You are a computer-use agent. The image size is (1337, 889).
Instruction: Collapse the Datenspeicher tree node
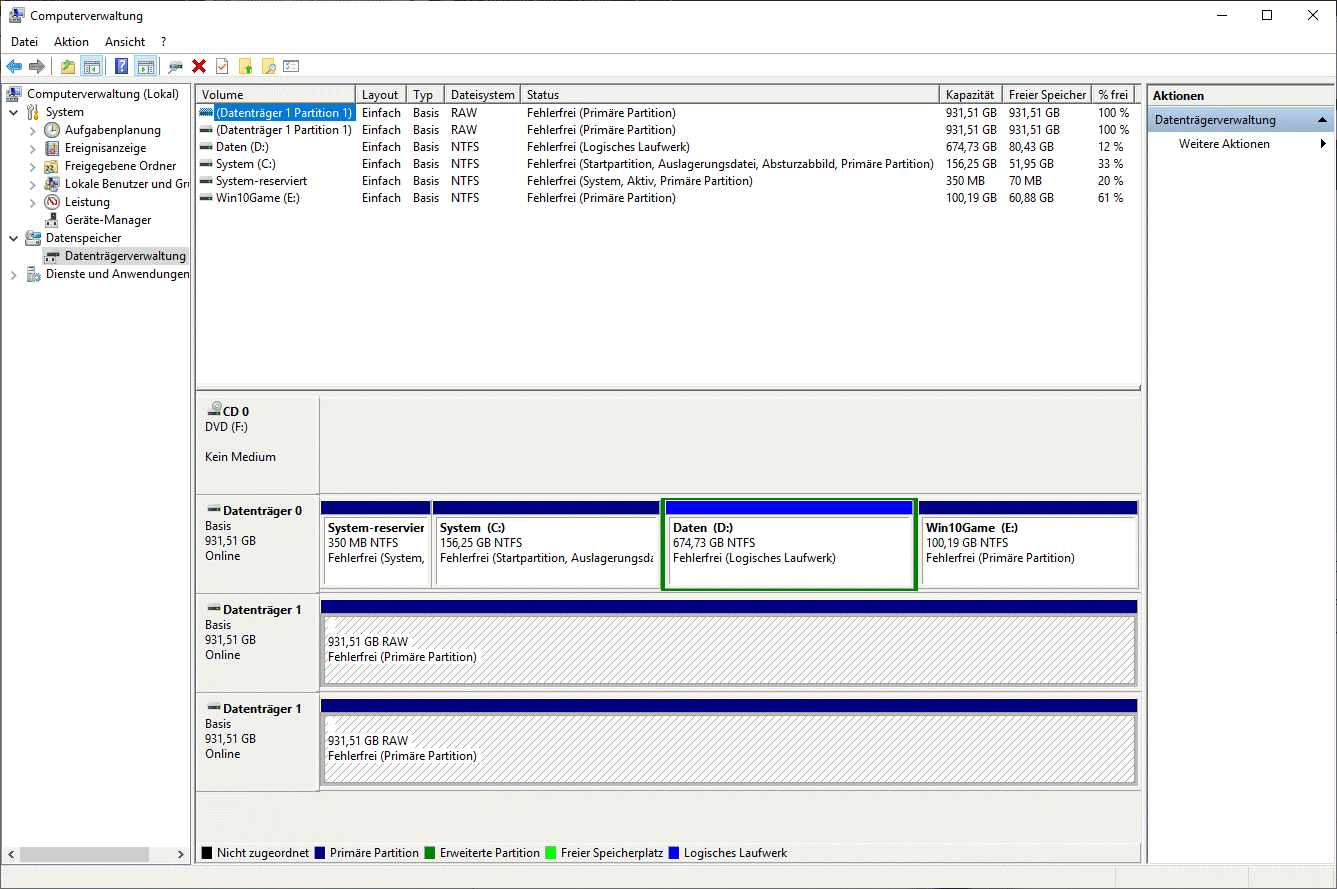point(14,238)
